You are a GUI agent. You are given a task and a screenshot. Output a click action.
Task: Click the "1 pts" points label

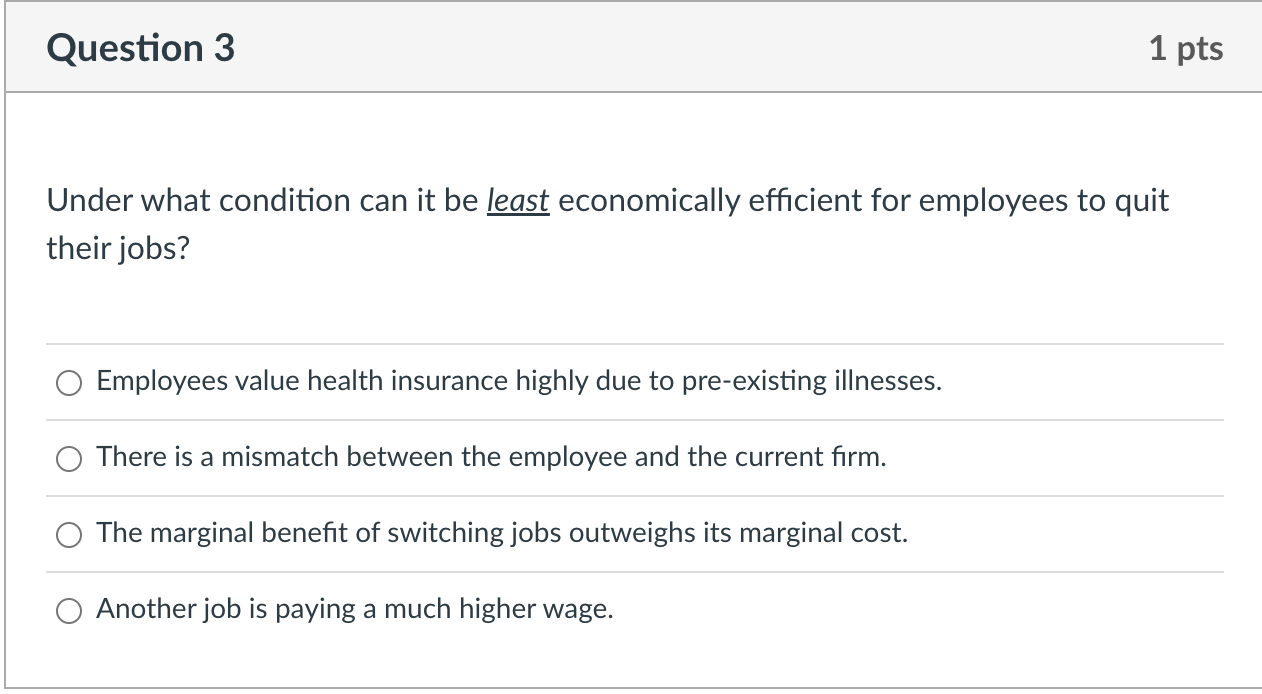tap(1186, 48)
